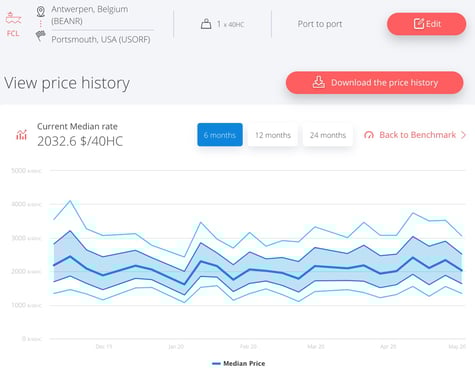The image size is (475, 376).
Task: Click the 4000 y-axis label
Action: click(x=26, y=204)
